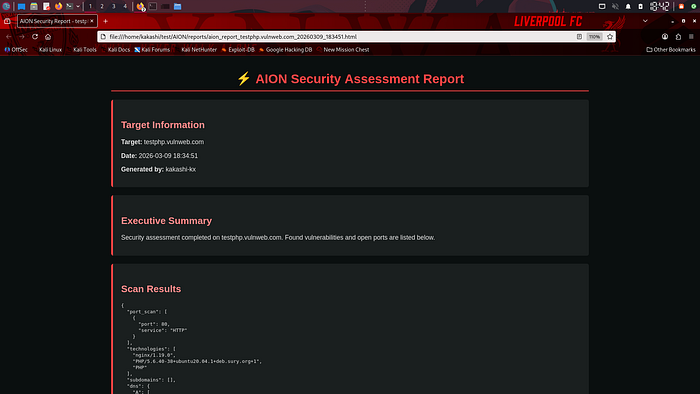Click the generated by kakashi-kx text

[158, 169]
